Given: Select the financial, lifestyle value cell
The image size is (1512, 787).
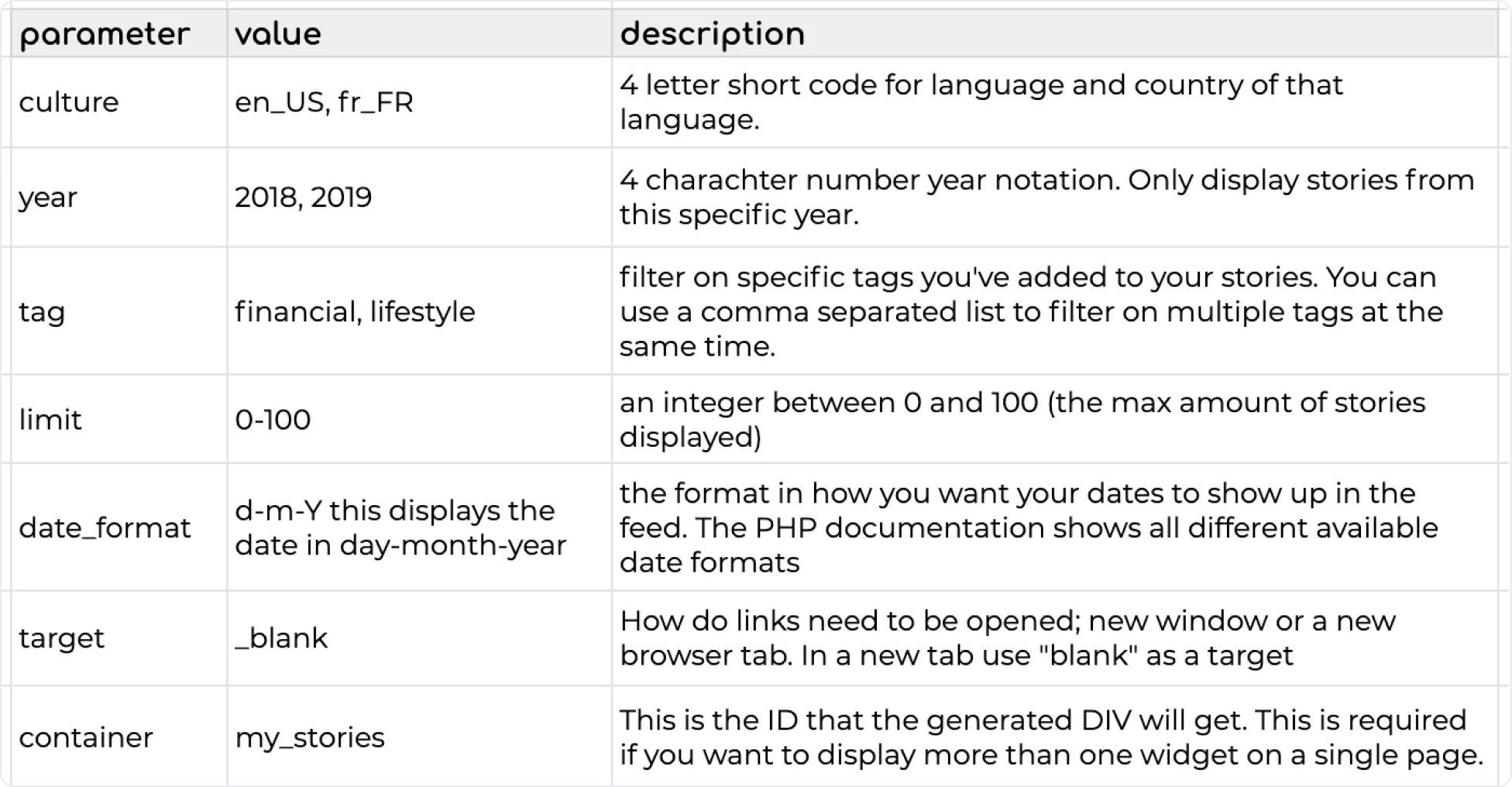Looking at the screenshot, I should 419,311.
